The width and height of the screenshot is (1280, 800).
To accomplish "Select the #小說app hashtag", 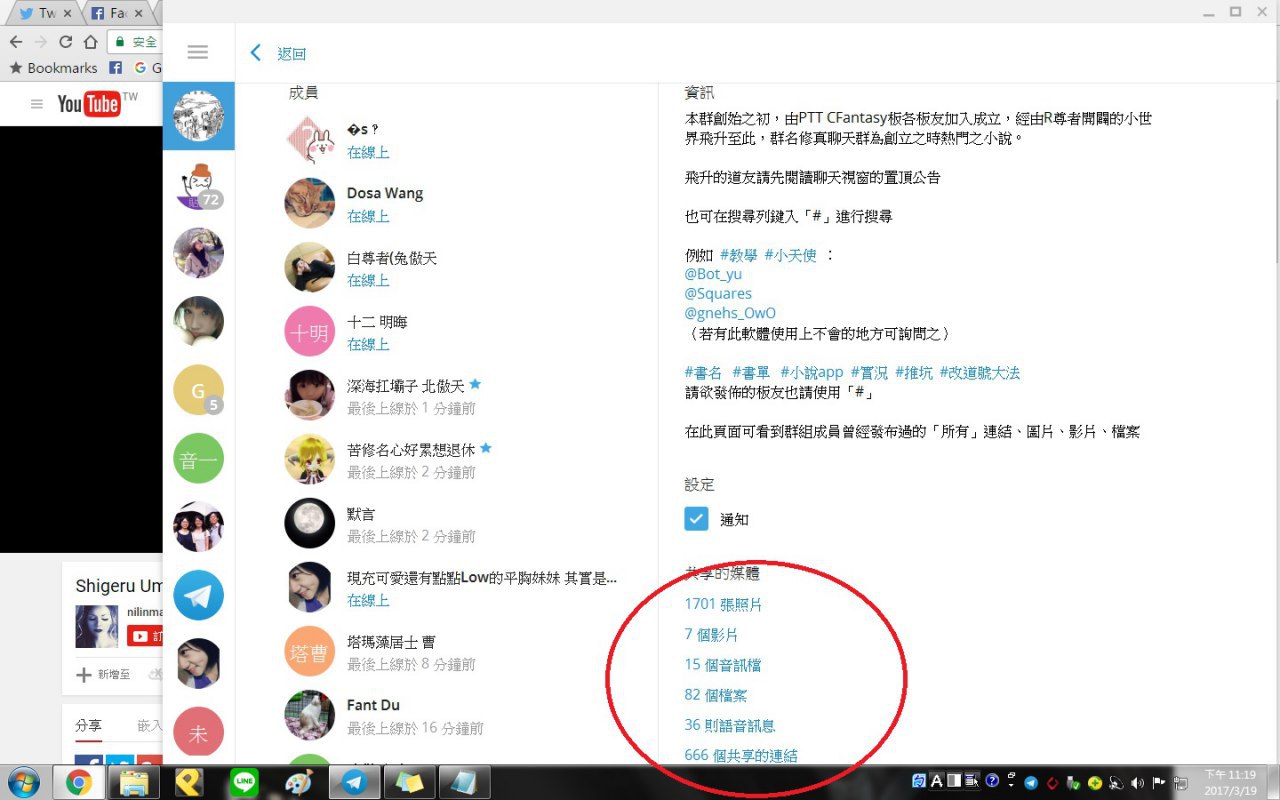I will tap(811, 373).
